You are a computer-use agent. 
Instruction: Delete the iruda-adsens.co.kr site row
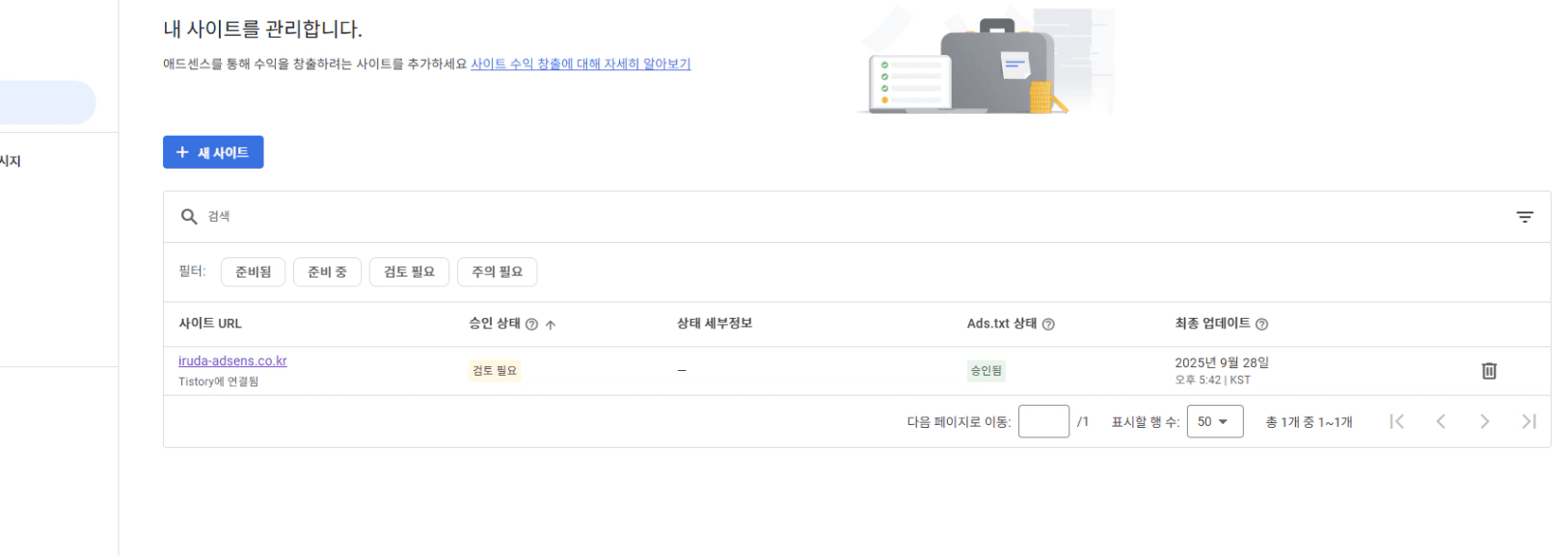(1488, 371)
